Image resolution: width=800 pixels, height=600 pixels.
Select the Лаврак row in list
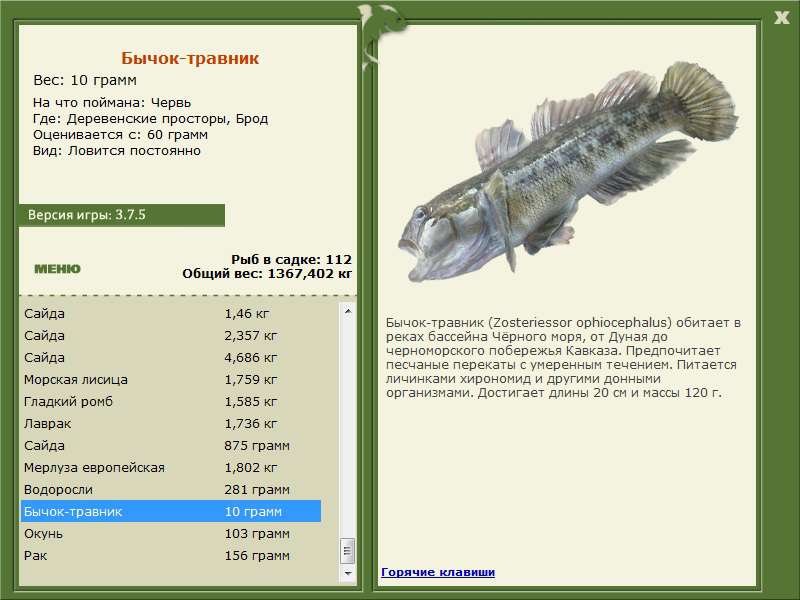coord(171,423)
